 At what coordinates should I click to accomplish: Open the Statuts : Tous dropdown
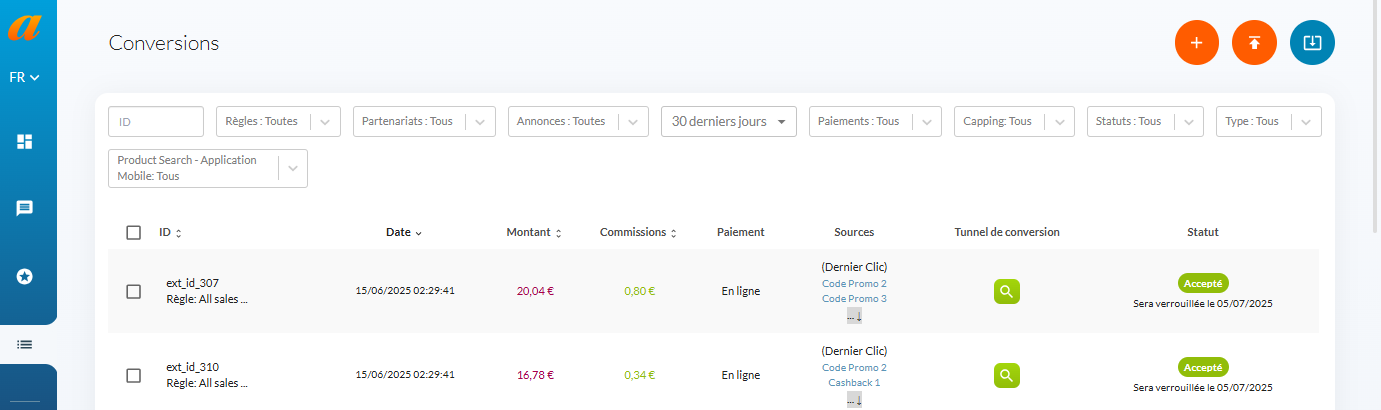1145,121
